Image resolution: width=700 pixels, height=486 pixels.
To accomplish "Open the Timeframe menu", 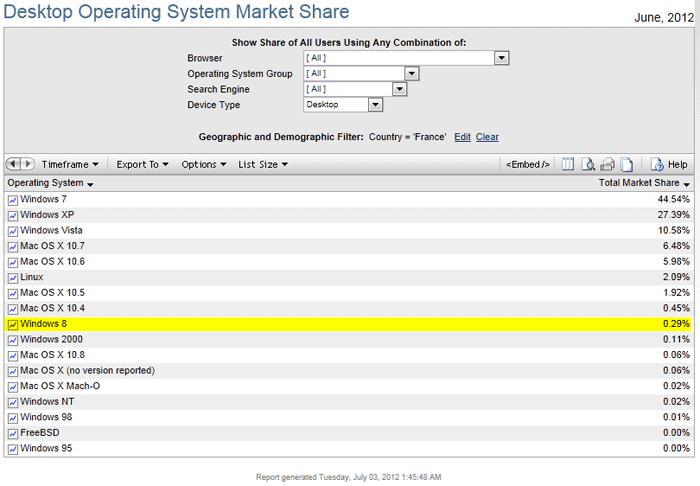I will (x=70, y=165).
